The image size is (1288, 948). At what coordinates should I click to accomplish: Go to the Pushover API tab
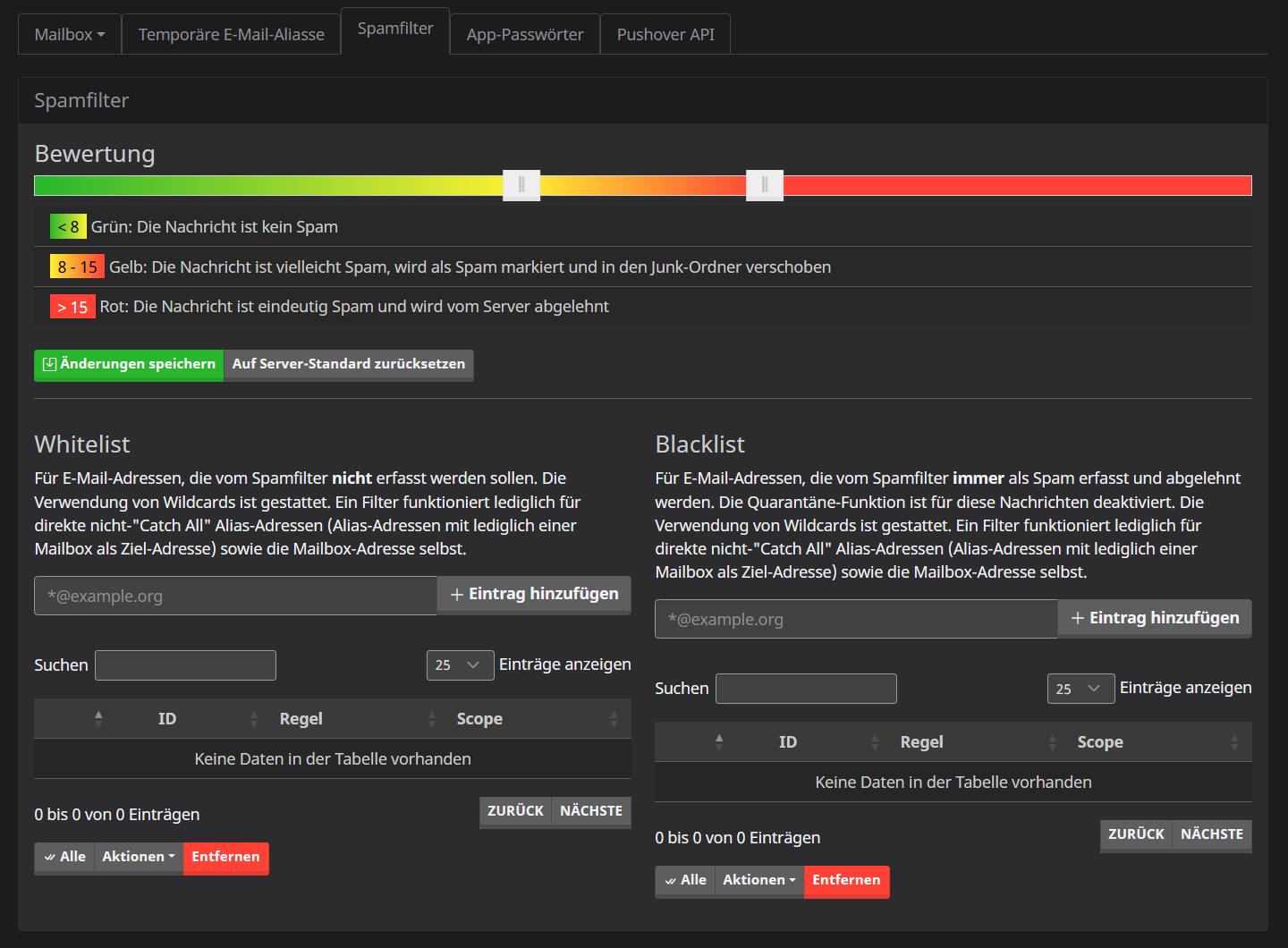pyautogui.click(x=665, y=35)
